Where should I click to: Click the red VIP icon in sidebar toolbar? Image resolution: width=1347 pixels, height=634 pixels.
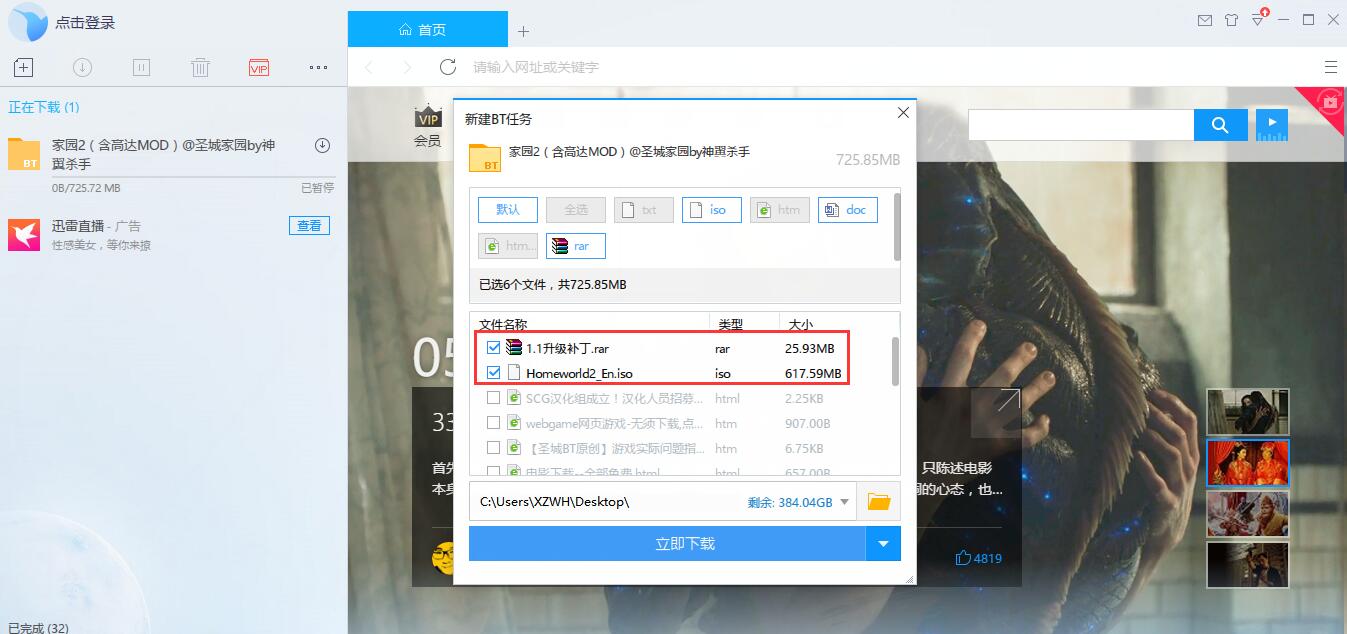click(259, 68)
